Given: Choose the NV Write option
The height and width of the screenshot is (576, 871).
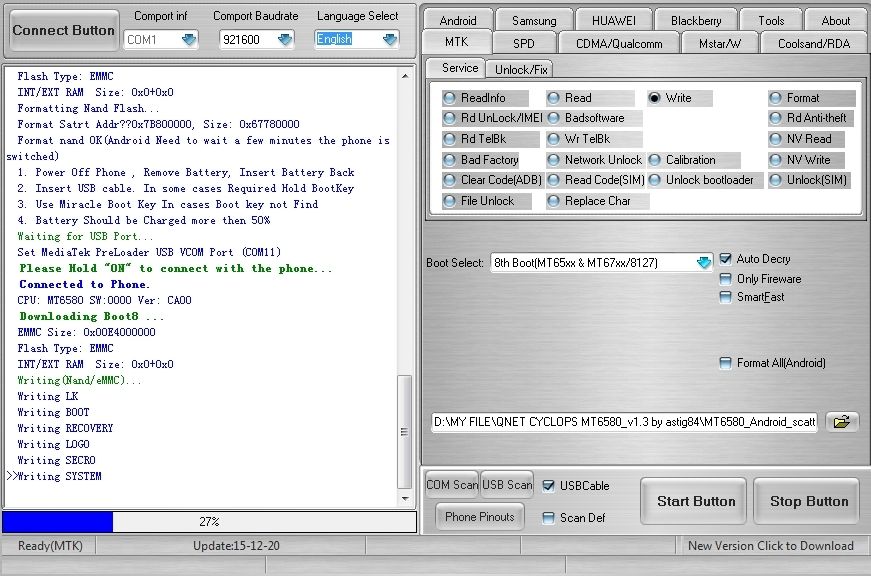Looking at the screenshot, I should [x=777, y=160].
